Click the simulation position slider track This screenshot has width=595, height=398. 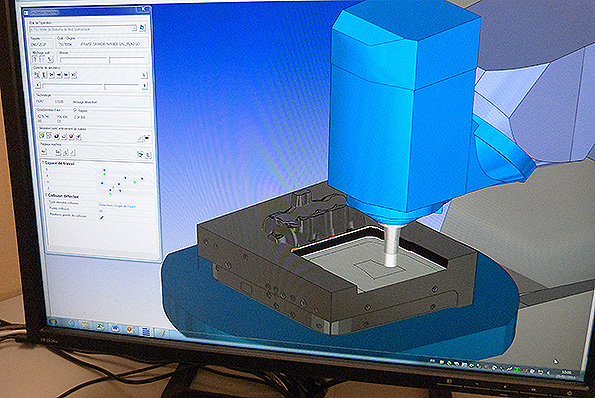click(x=91, y=85)
